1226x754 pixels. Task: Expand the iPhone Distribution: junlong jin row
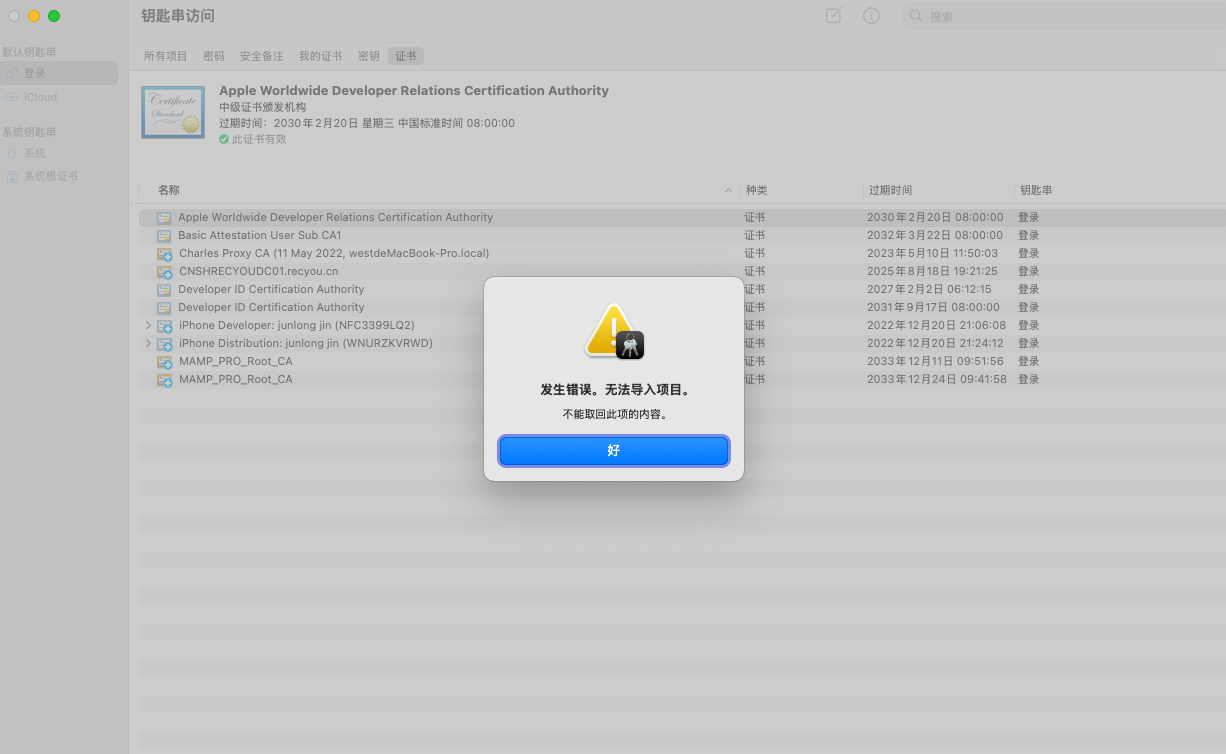tap(148, 343)
